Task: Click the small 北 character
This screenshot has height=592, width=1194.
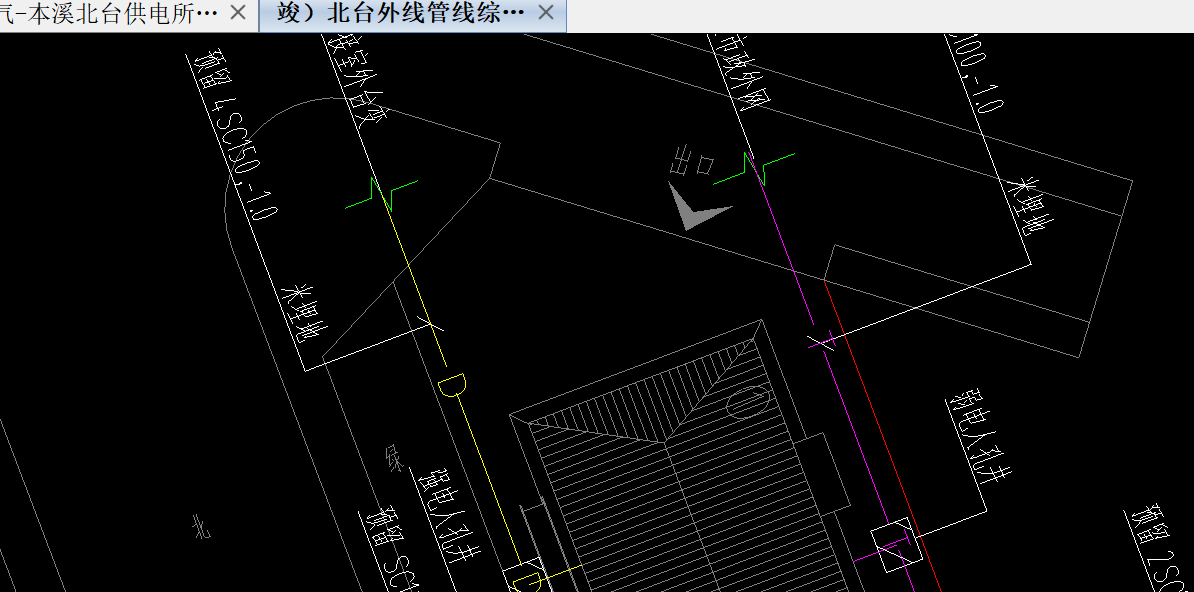Action: [x=201, y=526]
